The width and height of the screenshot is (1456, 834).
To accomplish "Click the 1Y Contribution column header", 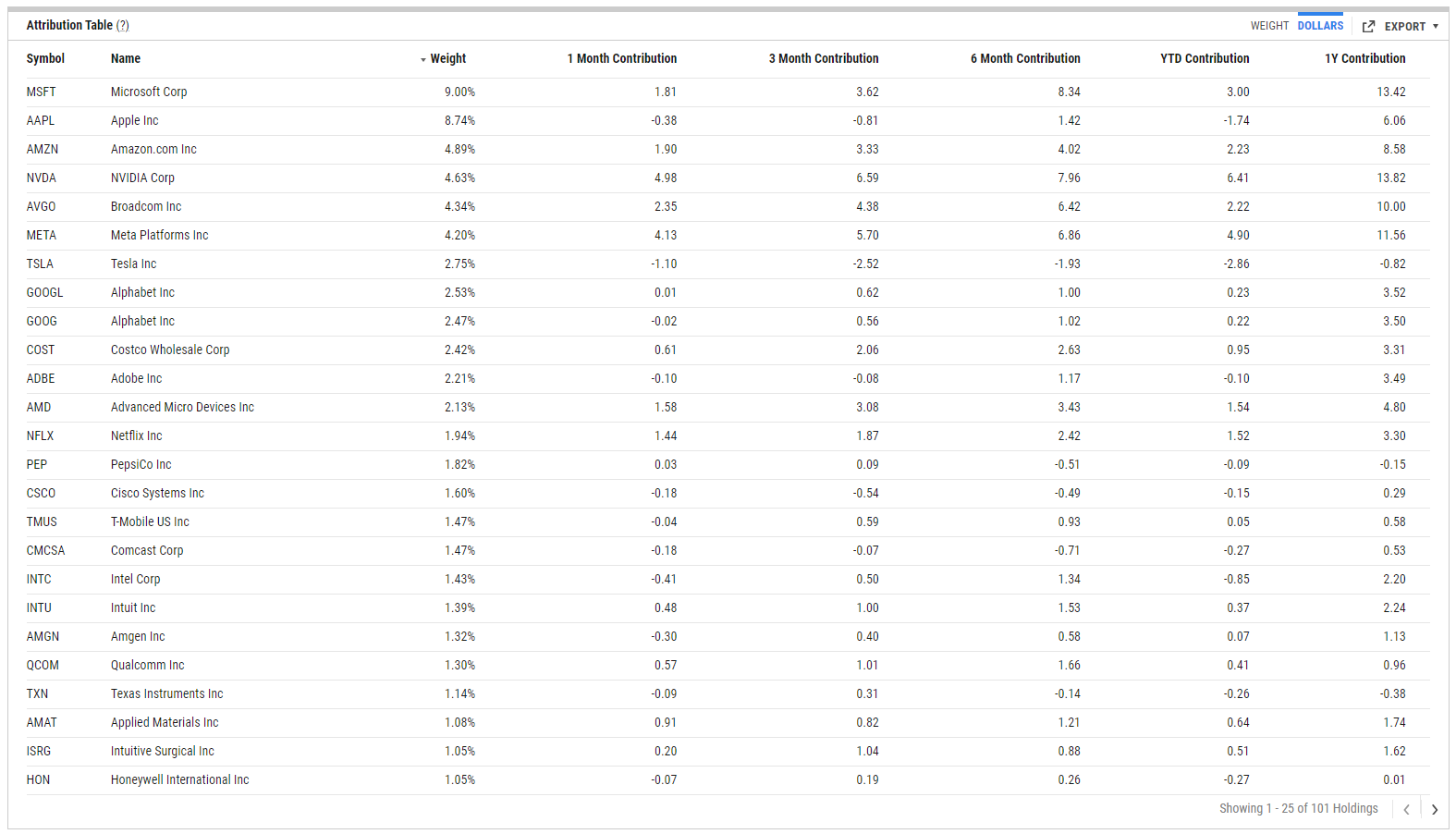I will coord(1365,58).
